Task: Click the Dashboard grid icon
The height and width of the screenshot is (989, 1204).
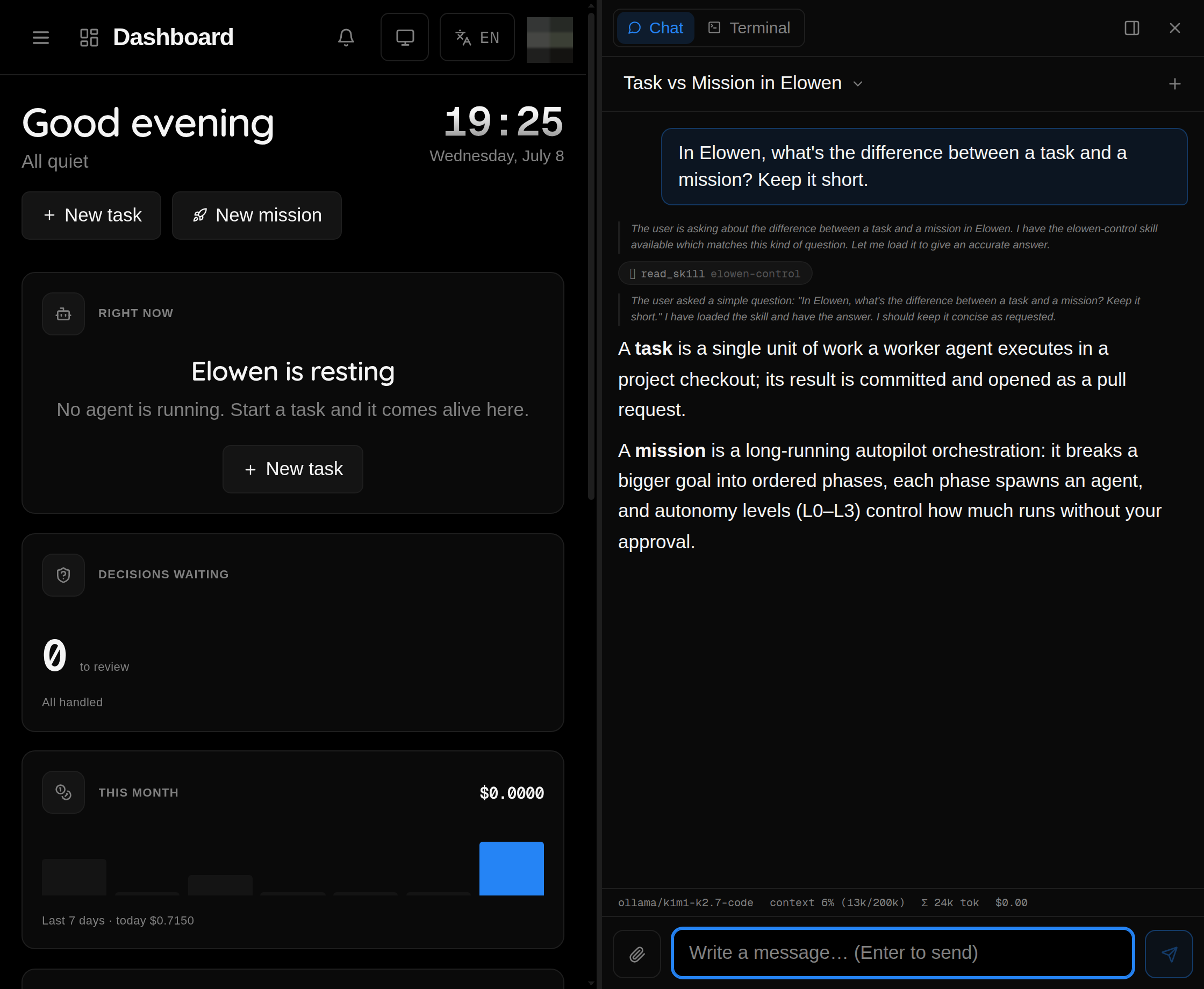Action: (89, 38)
